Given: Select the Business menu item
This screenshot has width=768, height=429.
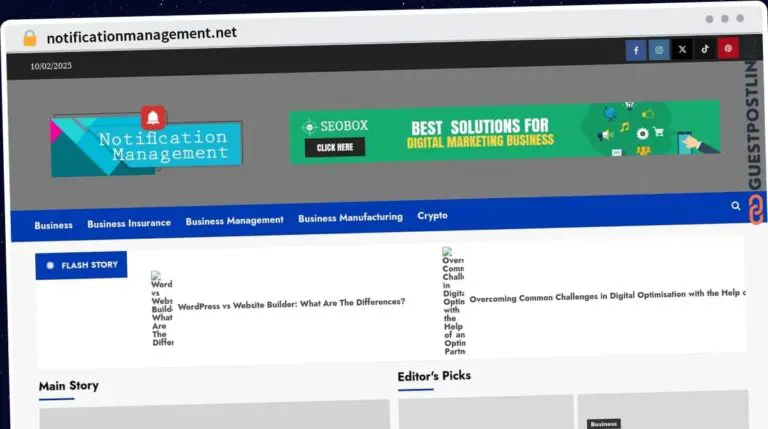Looking at the screenshot, I should (x=53, y=225).
